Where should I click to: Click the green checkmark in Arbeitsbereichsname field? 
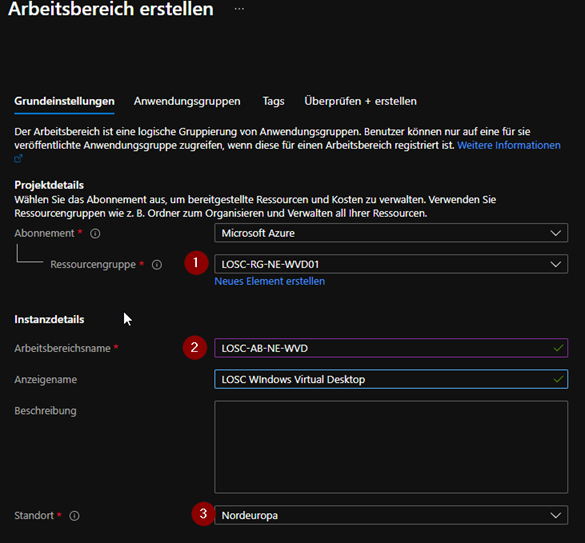[x=558, y=348]
